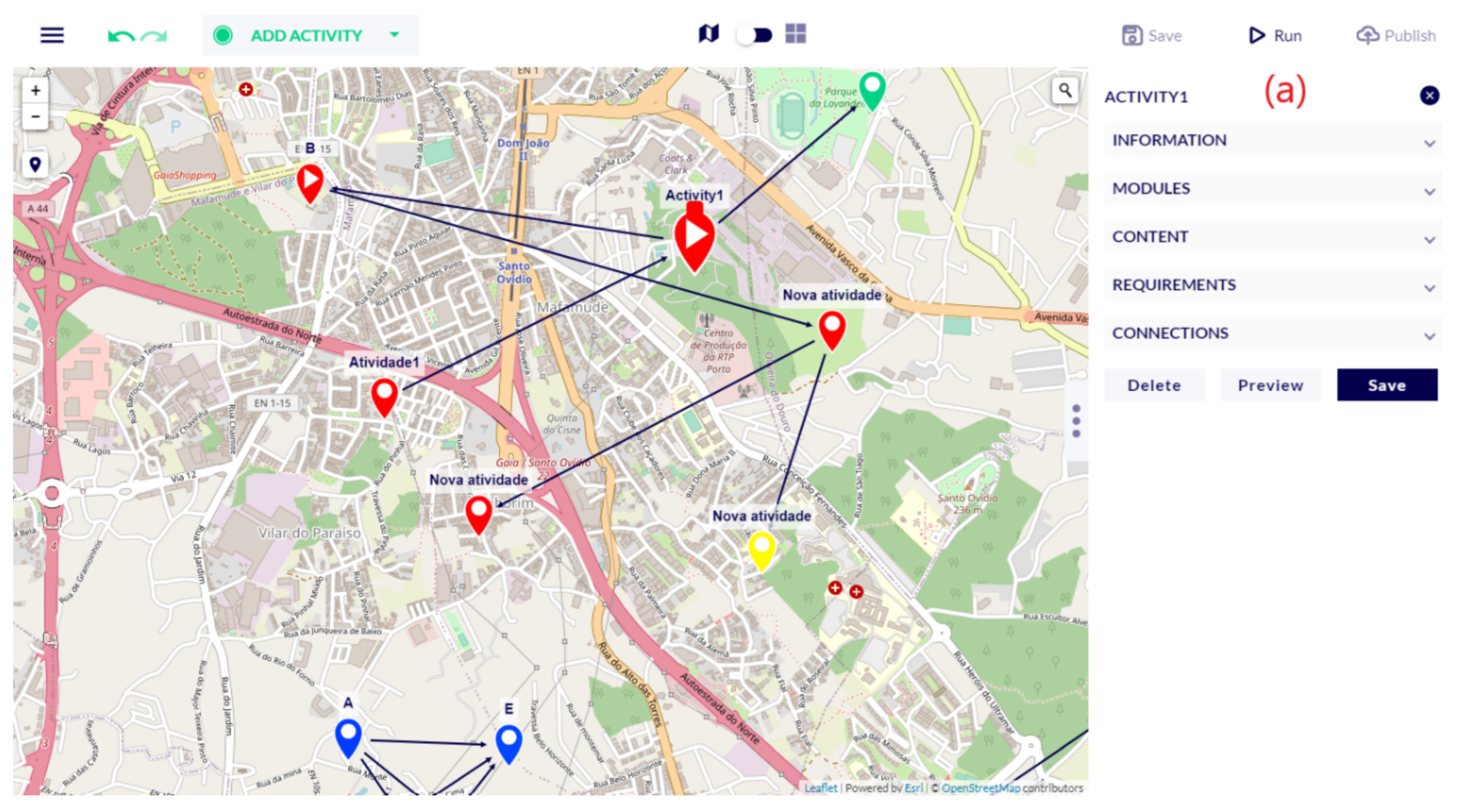Click Publish in the top bar

coord(1396,36)
